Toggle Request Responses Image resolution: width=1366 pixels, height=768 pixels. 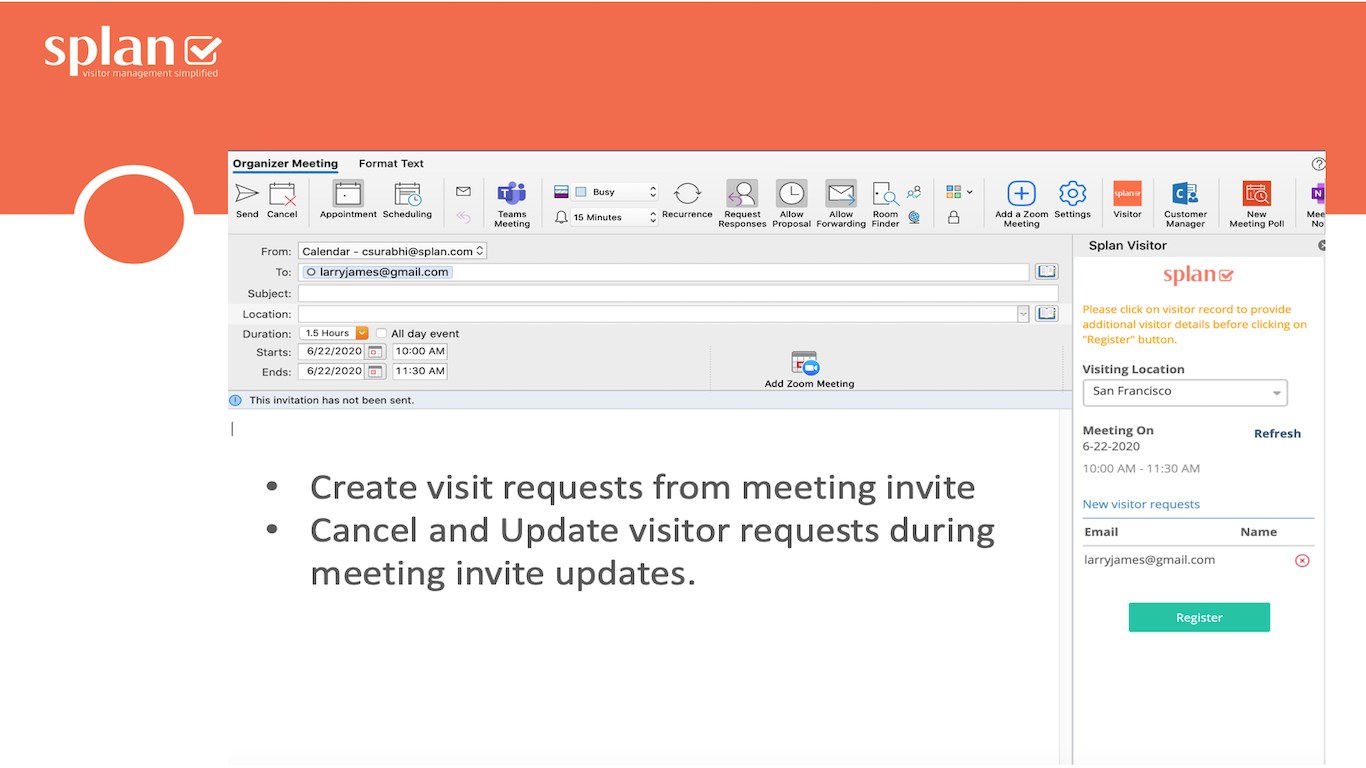coord(742,204)
